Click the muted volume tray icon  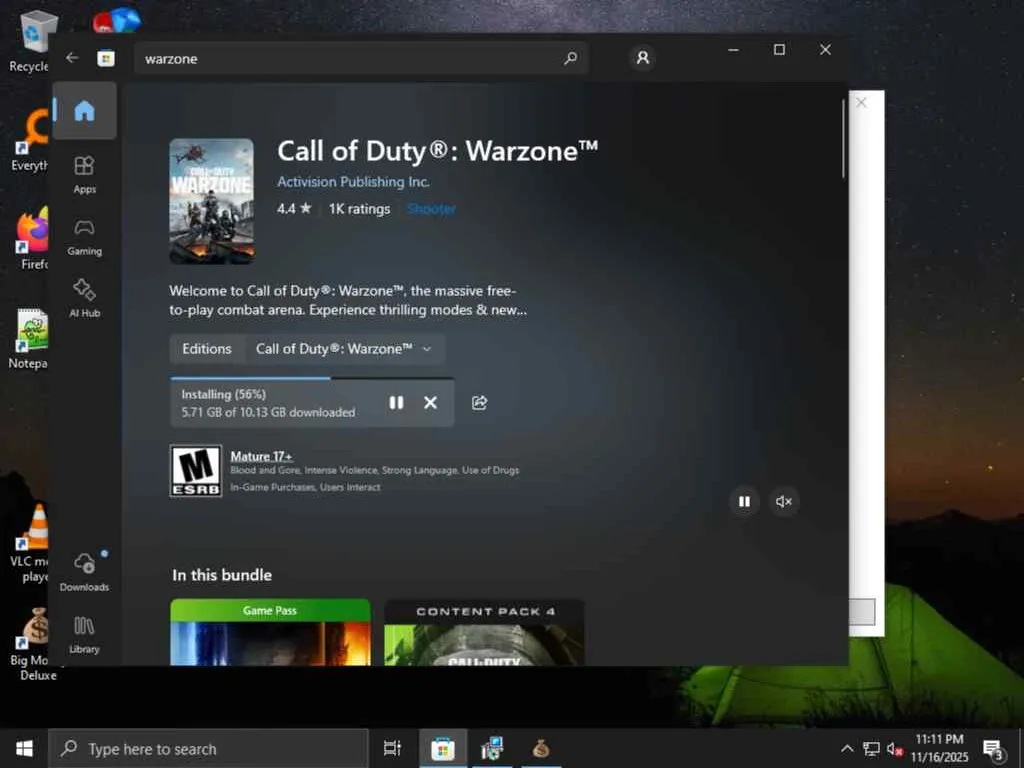tap(895, 748)
